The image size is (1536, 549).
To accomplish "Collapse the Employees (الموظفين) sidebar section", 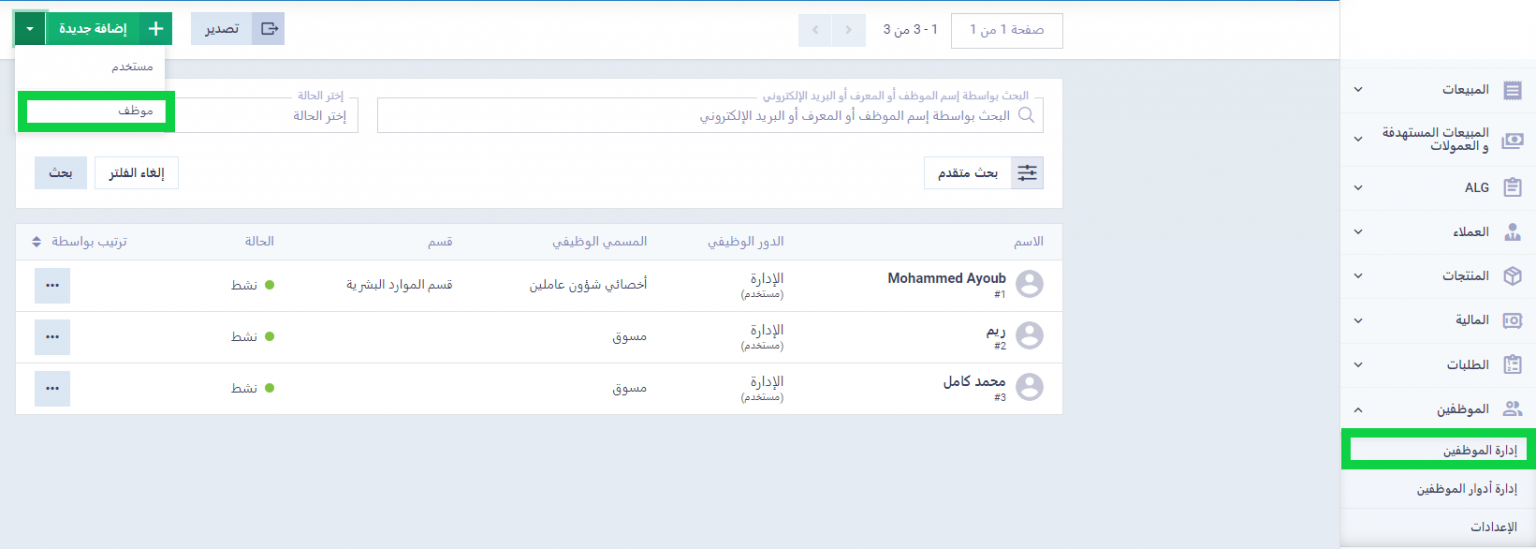I will click(1357, 409).
